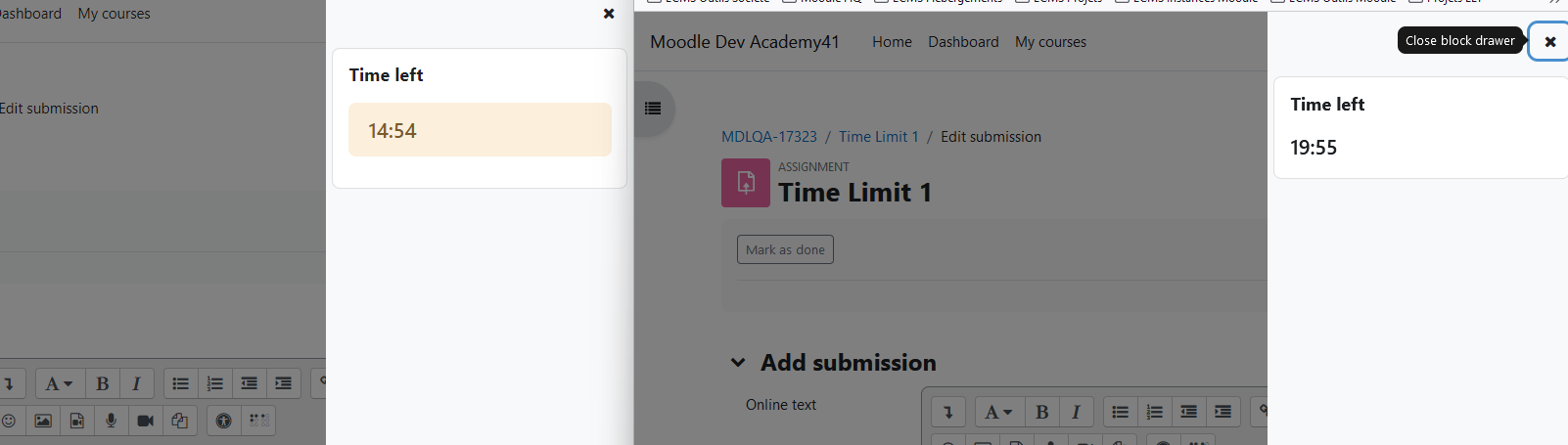Open paragraph styles dropdown in right toolbar

tap(999, 412)
